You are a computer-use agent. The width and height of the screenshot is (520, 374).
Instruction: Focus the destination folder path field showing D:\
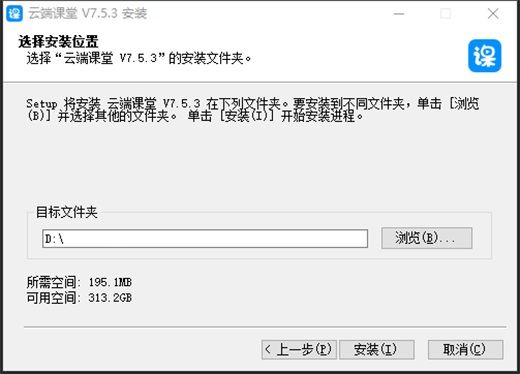coord(205,238)
